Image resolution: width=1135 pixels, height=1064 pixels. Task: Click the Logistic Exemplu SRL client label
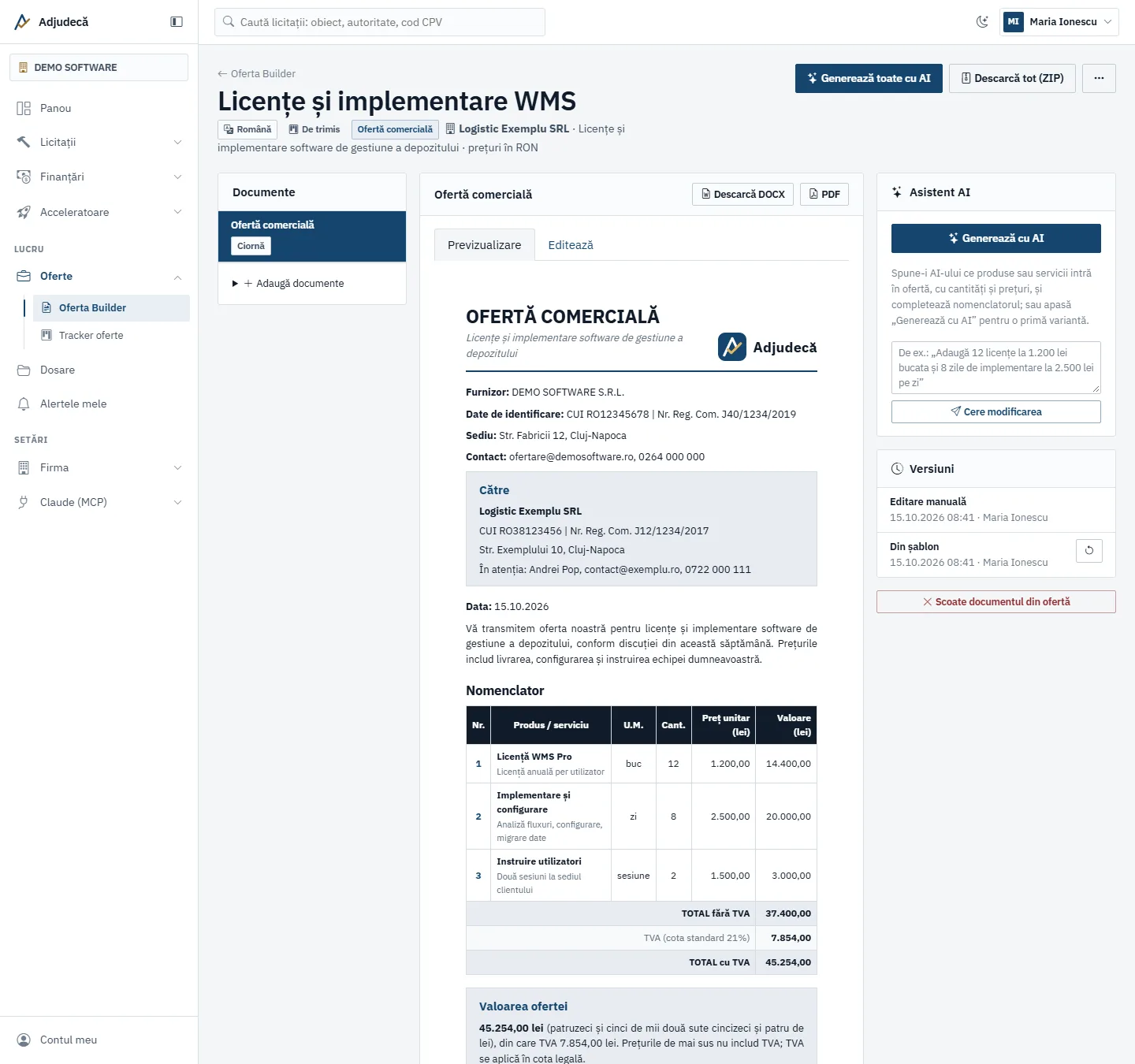click(513, 128)
